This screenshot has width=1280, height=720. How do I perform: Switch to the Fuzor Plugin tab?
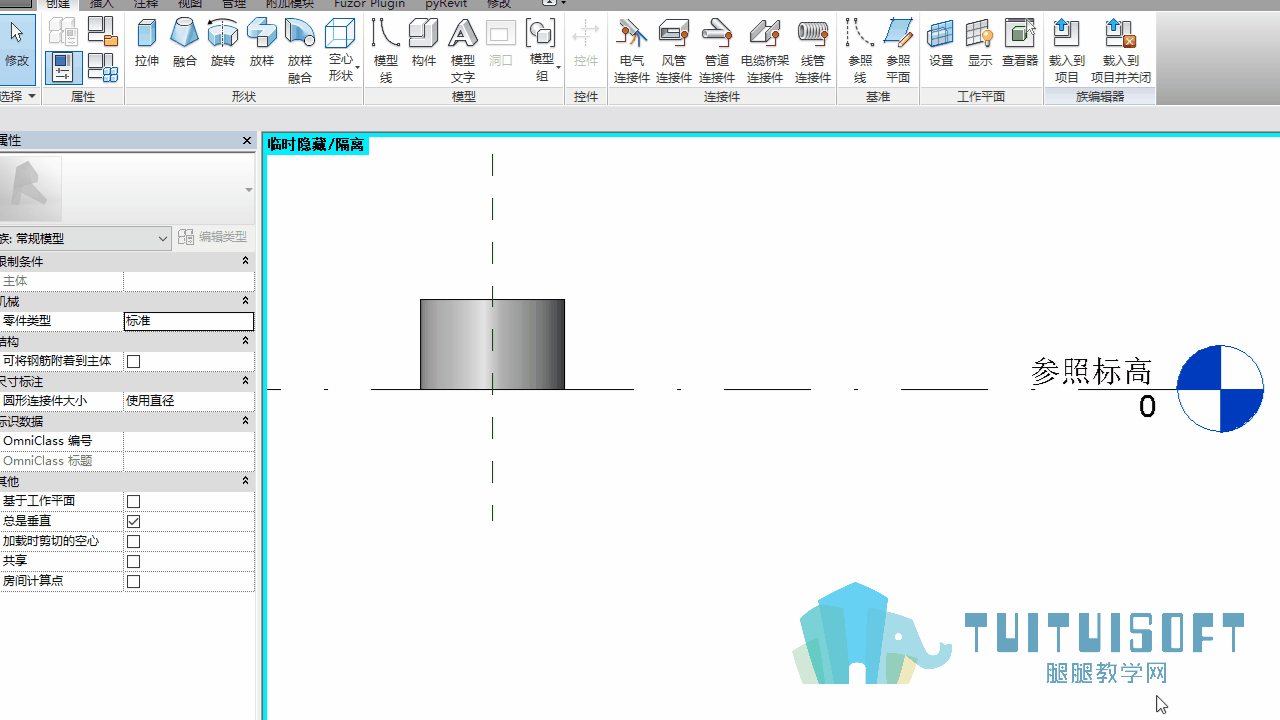coord(370,4)
